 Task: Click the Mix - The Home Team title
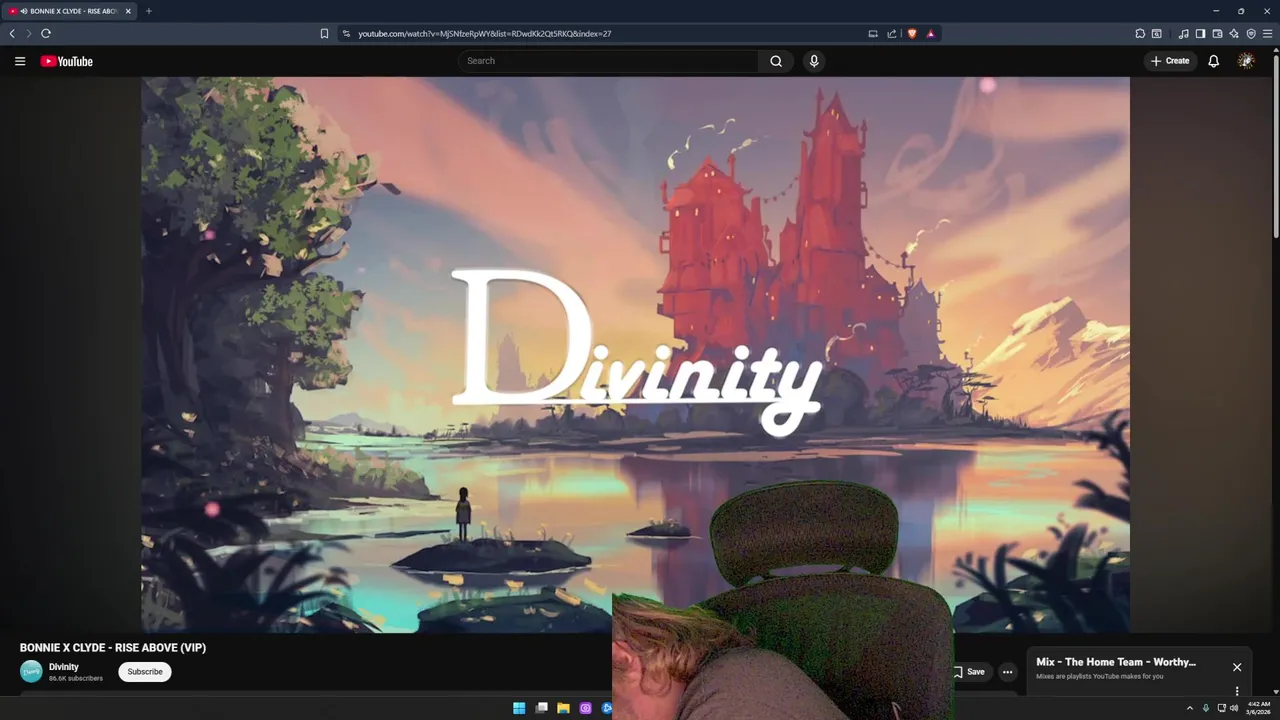pyautogui.click(x=1116, y=662)
